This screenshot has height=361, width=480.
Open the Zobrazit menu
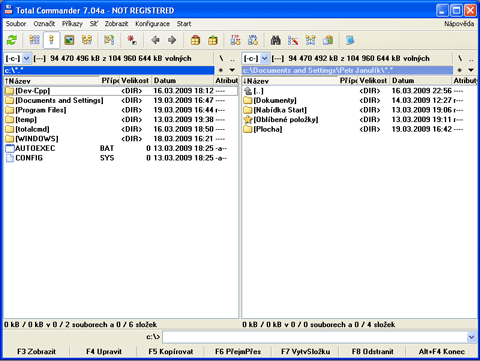[116, 24]
